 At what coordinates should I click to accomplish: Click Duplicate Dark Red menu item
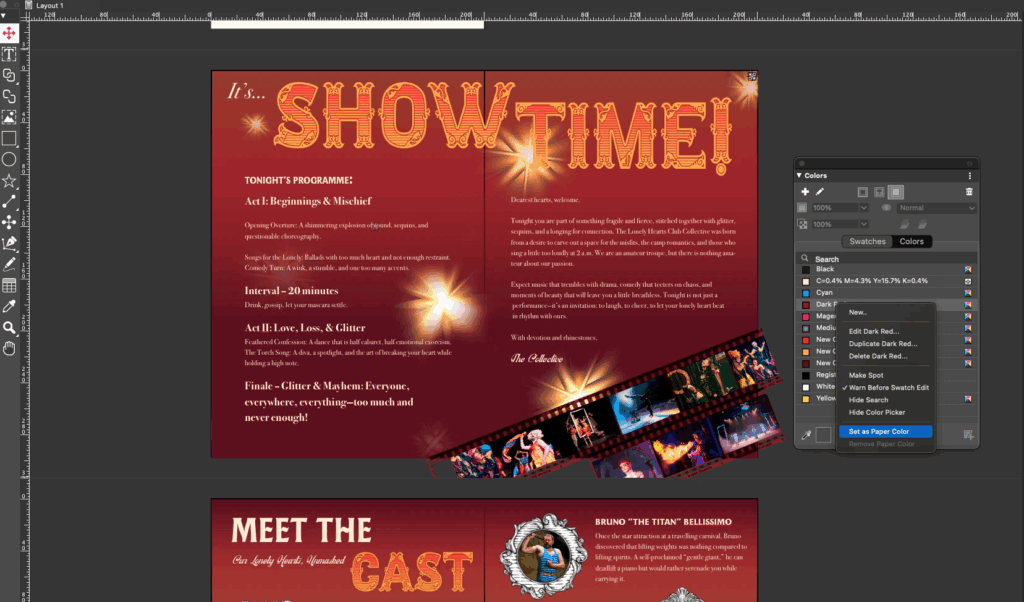point(882,344)
